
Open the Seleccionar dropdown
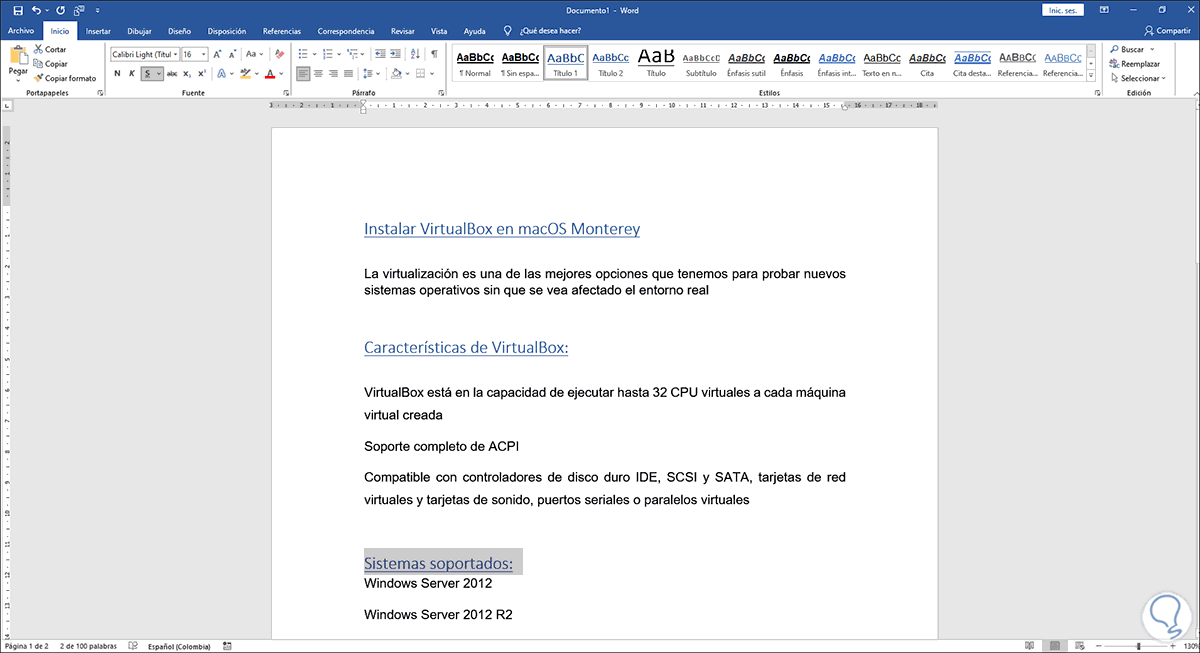pos(1140,77)
